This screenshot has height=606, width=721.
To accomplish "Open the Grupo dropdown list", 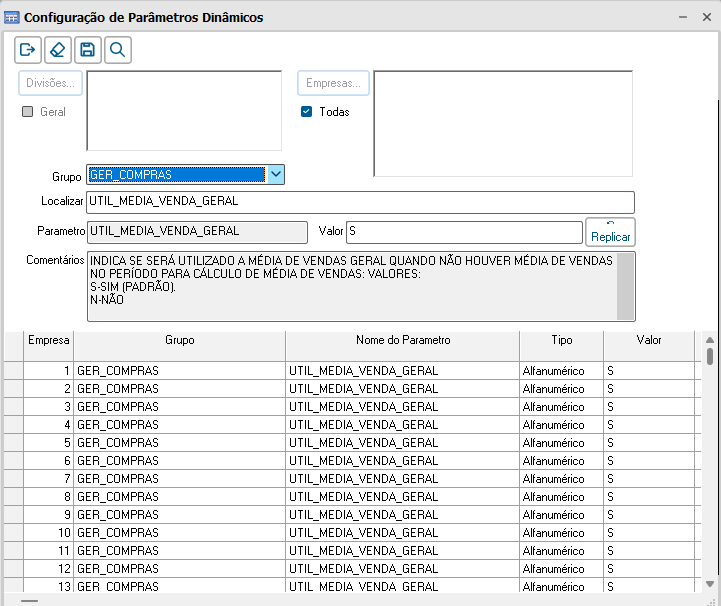I will pyautogui.click(x=276, y=175).
